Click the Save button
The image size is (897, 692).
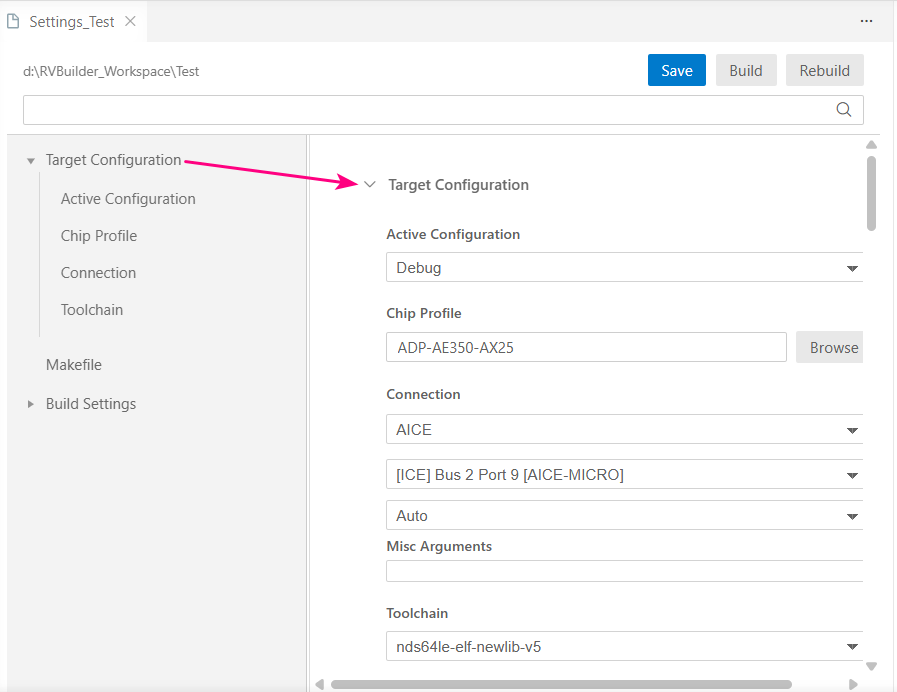point(677,71)
